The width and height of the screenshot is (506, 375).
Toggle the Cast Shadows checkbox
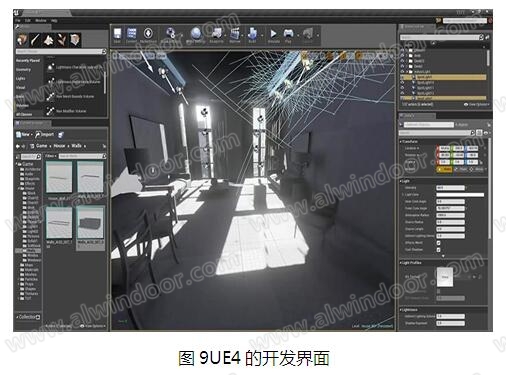click(x=439, y=250)
